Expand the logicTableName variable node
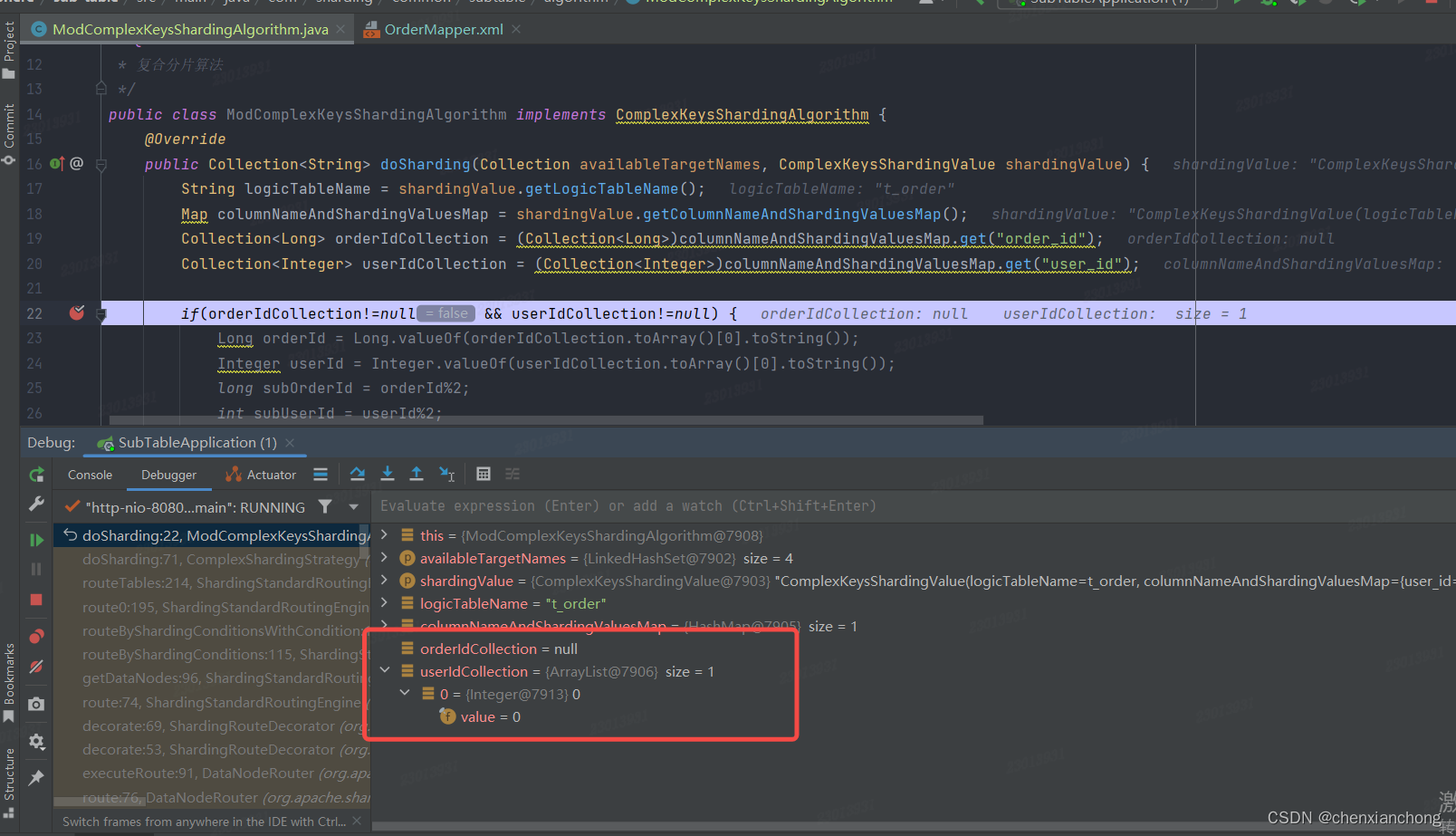This screenshot has width=1456, height=836. click(x=385, y=603)
